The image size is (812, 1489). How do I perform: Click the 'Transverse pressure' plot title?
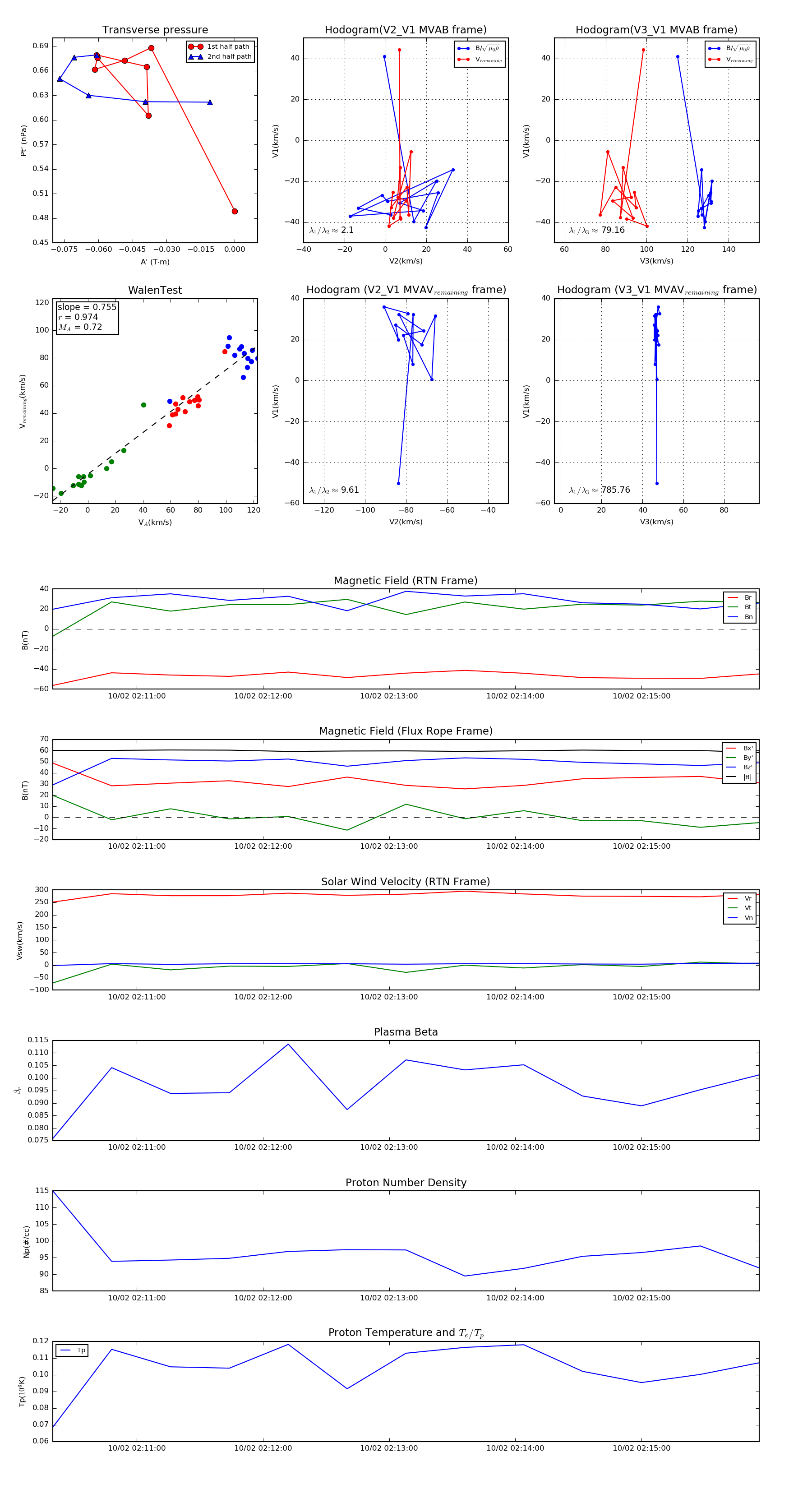155,30
